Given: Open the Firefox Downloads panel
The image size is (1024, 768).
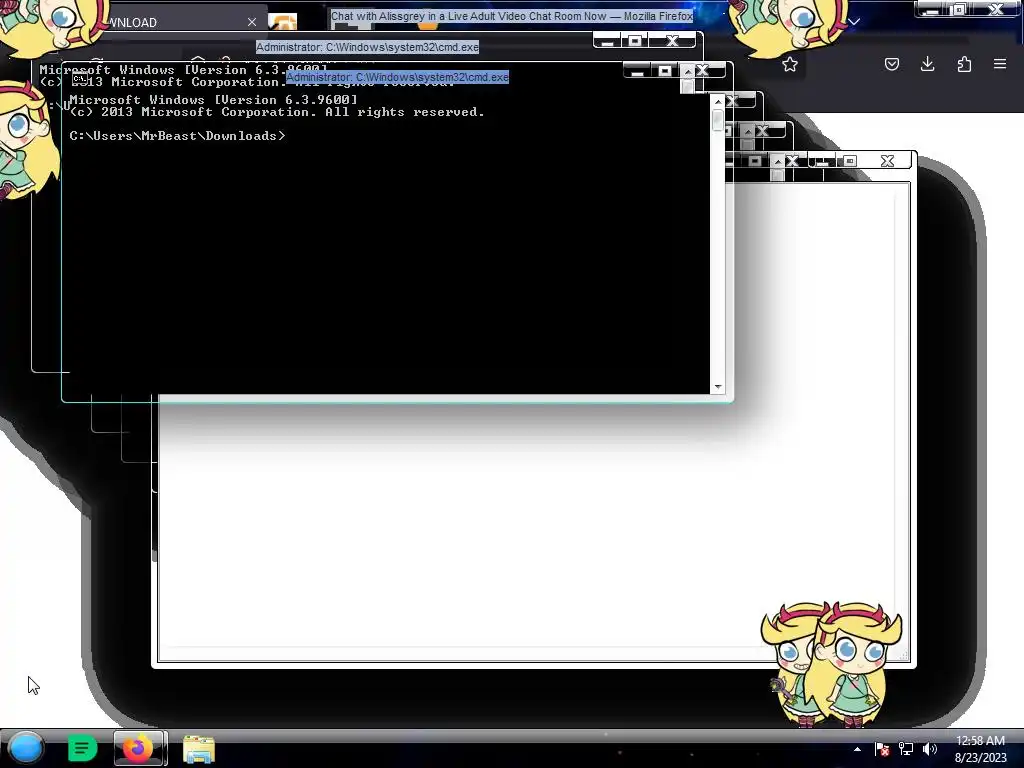Looking at the screenshot, I should click(x=927, y=64).
